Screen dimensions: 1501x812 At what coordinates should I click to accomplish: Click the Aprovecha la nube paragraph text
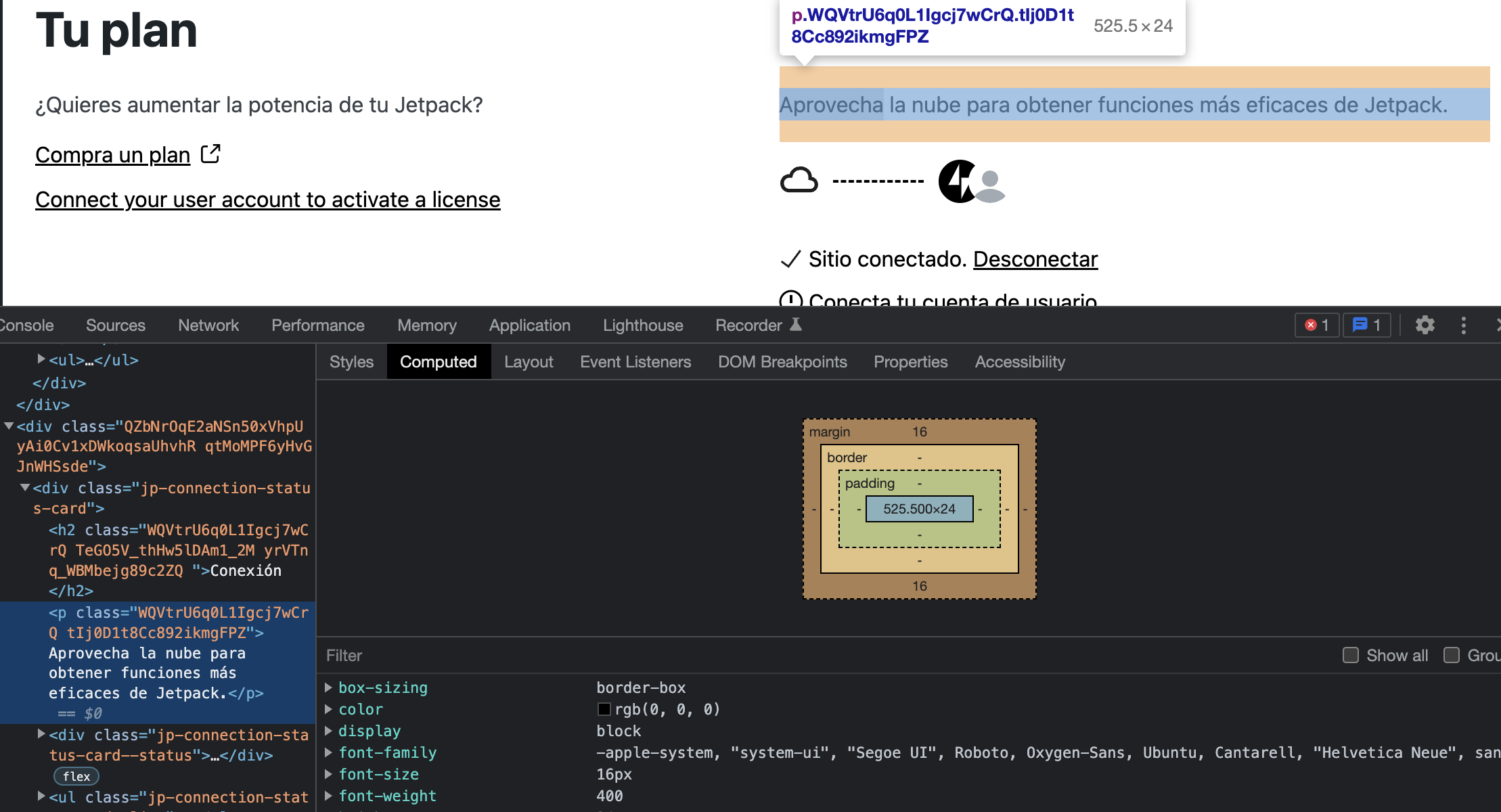tap(1113, 105)
